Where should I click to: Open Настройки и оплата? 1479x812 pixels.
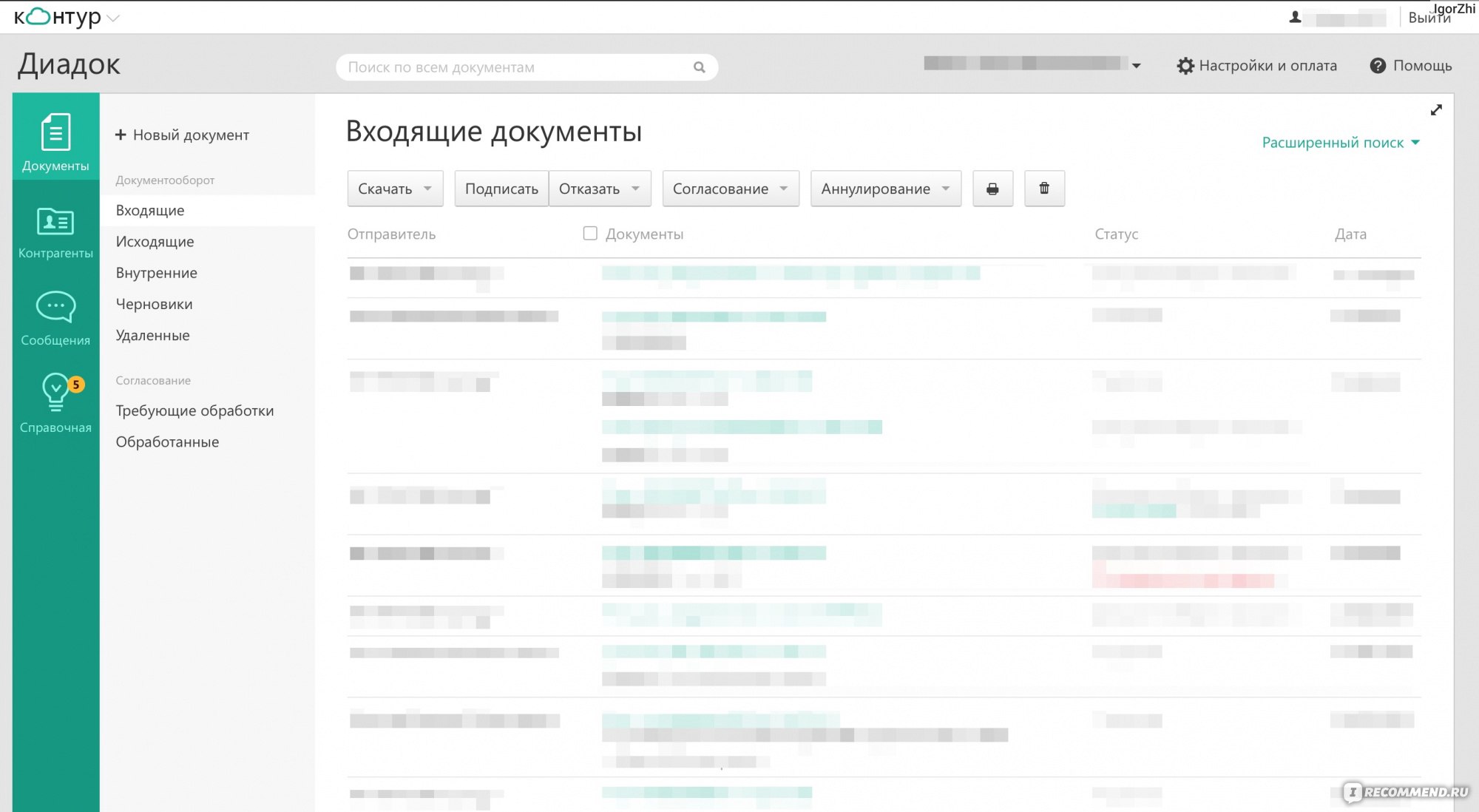[1257, 66]
